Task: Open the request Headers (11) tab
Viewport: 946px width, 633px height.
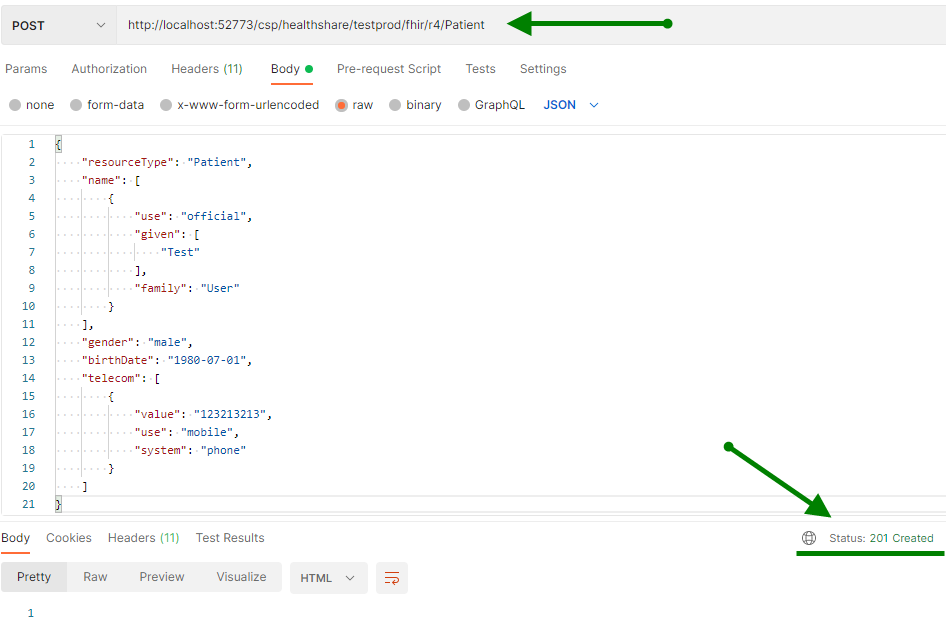Action: tap(207, 69)
